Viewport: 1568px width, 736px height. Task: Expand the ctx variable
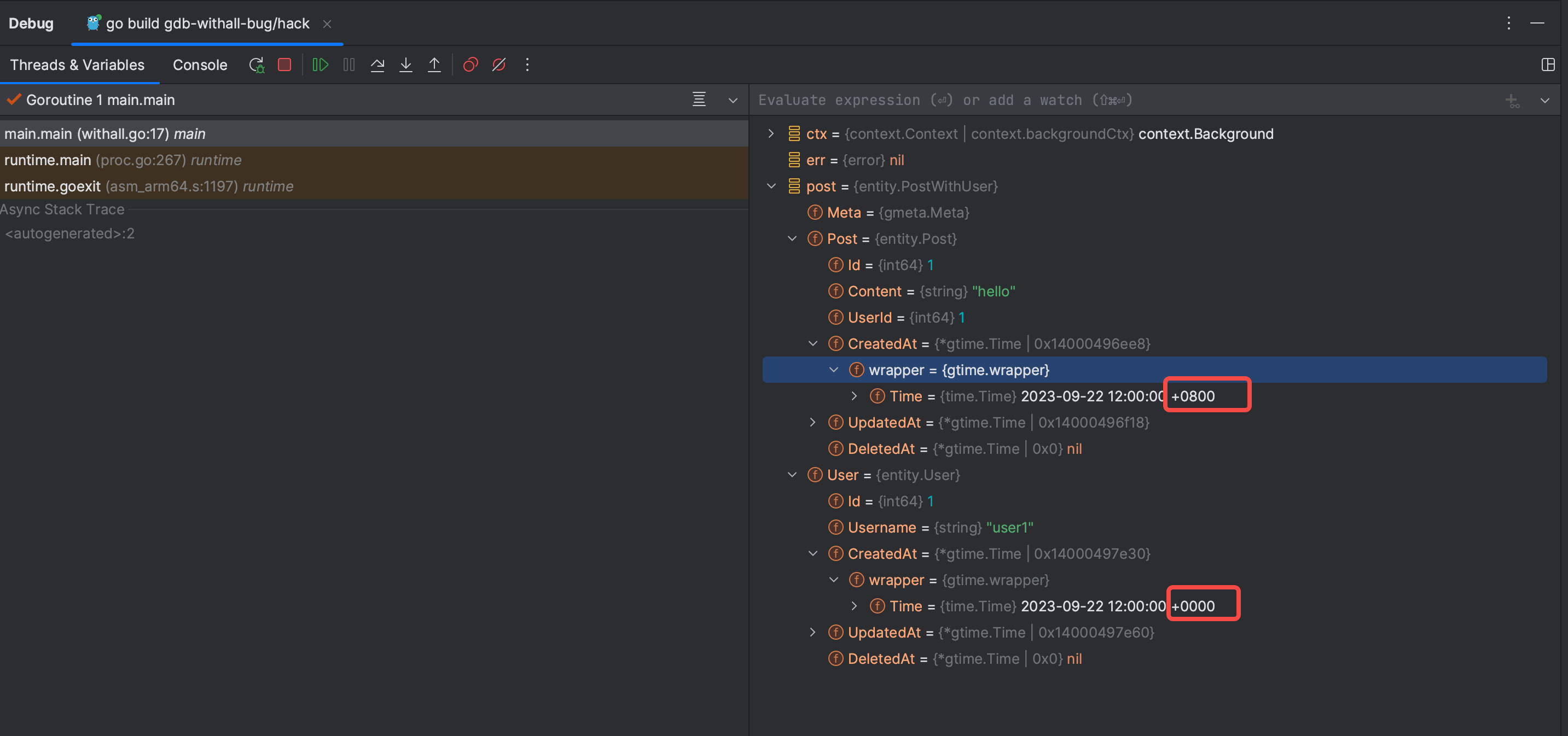coord(771,133)
